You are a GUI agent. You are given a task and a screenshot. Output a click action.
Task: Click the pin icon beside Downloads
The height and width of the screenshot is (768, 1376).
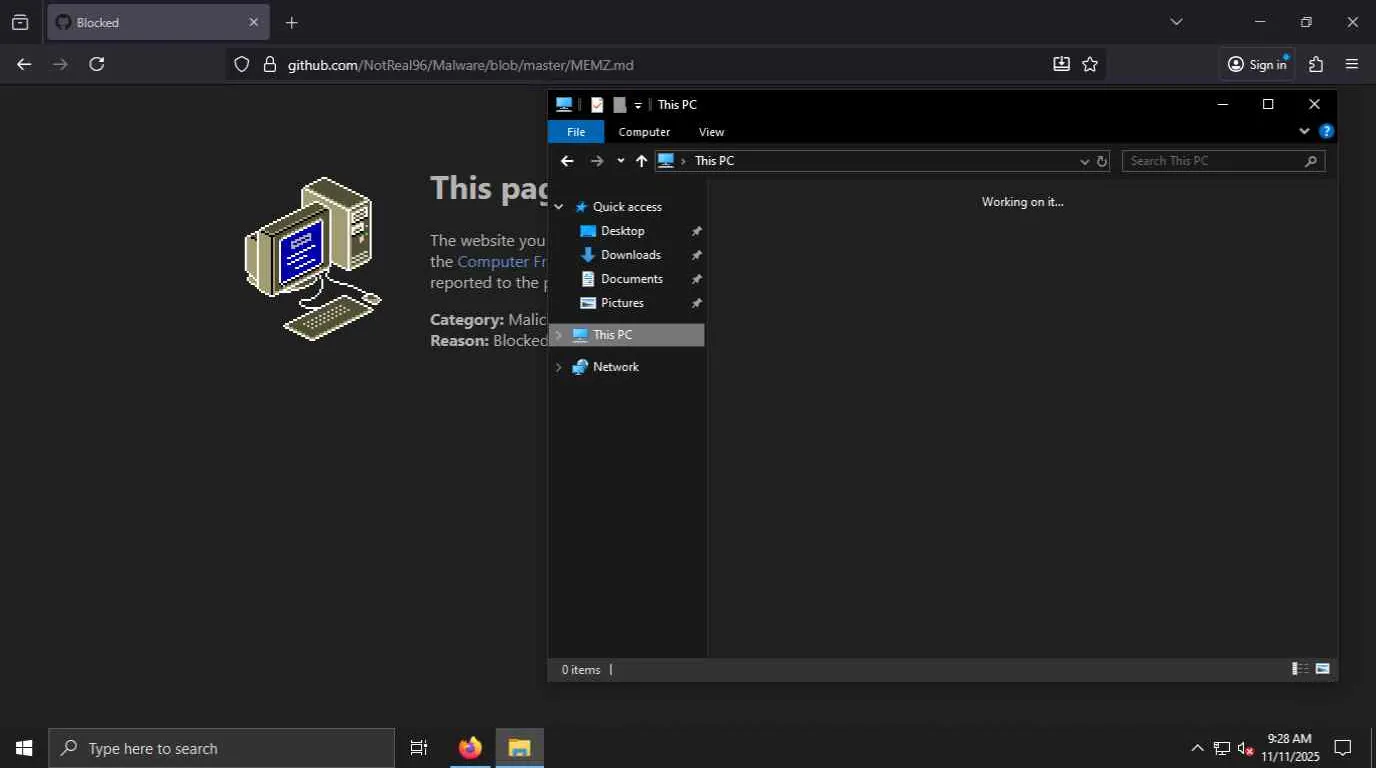coord(697,255)
